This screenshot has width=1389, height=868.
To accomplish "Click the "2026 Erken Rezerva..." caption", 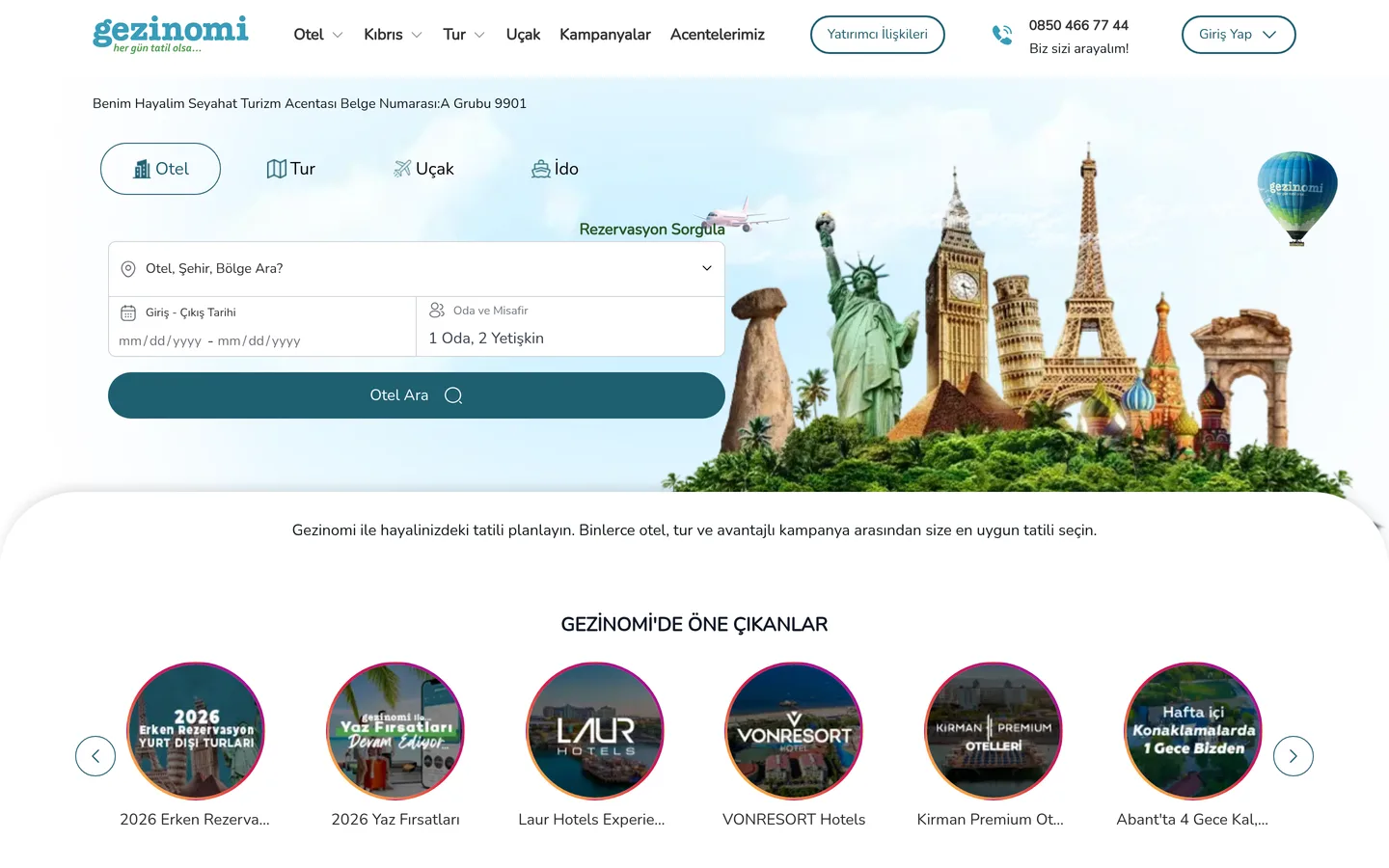I will [x=195, y=820].
